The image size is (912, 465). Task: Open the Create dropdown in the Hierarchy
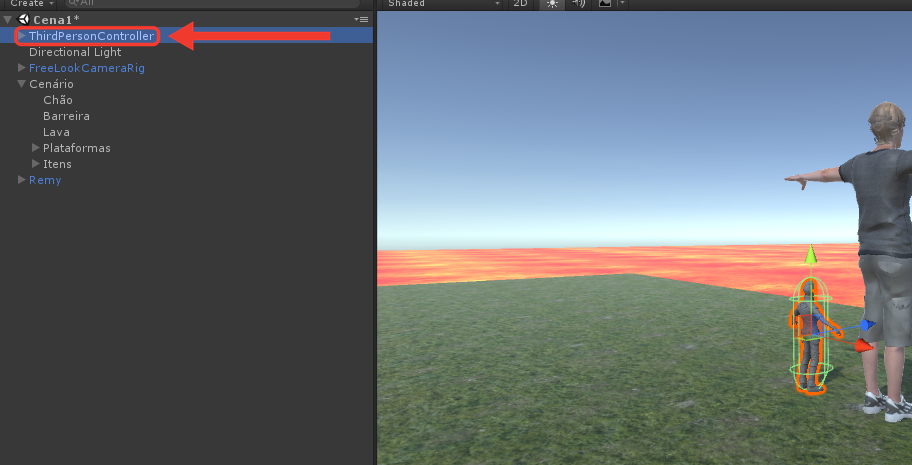coord(31,3)
